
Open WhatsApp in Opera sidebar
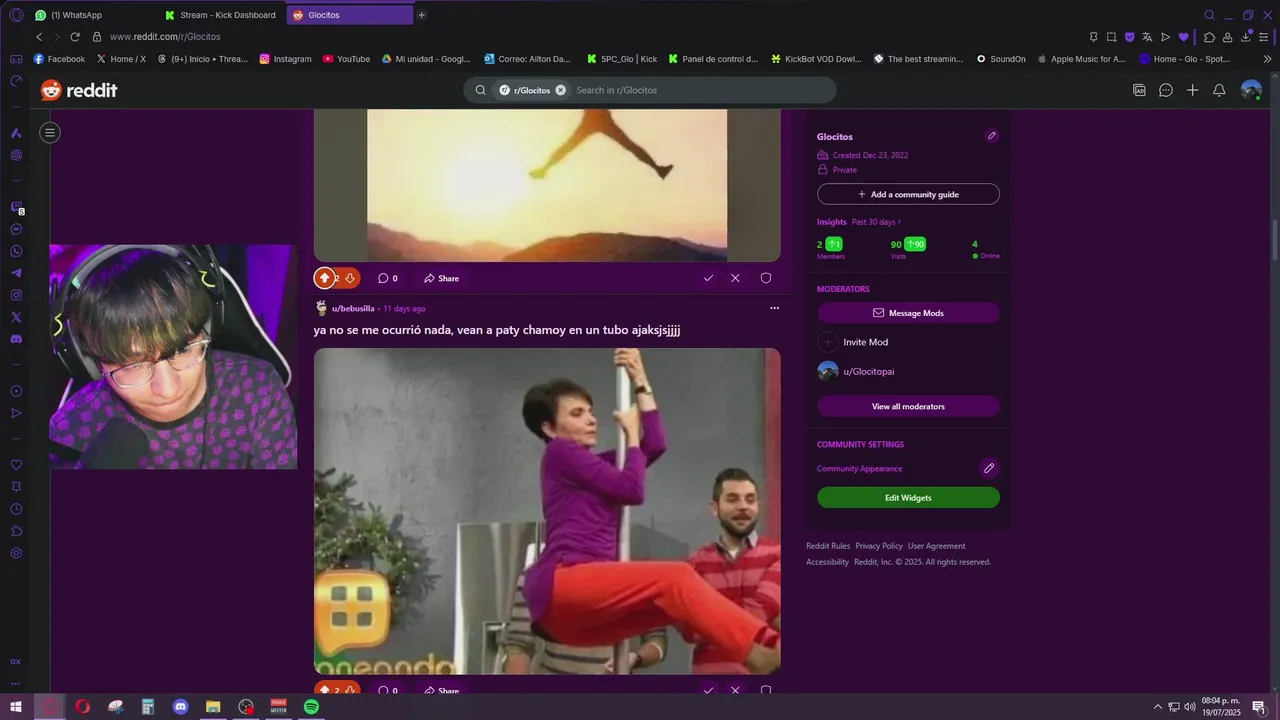coord(16,251)
